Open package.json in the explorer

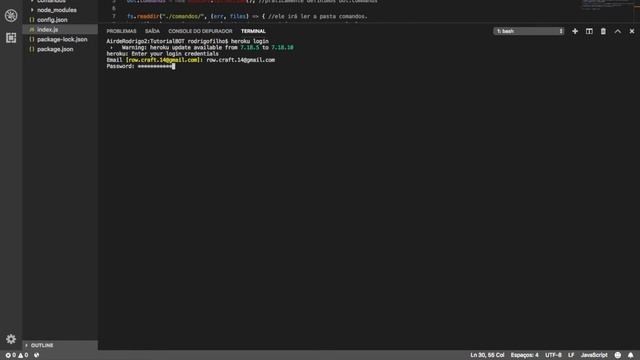55,49
